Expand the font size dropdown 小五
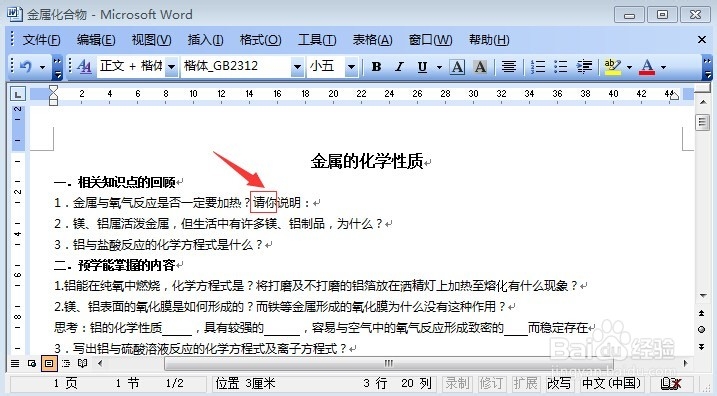This screenshot has height=396, width=717. coord(351,67)
